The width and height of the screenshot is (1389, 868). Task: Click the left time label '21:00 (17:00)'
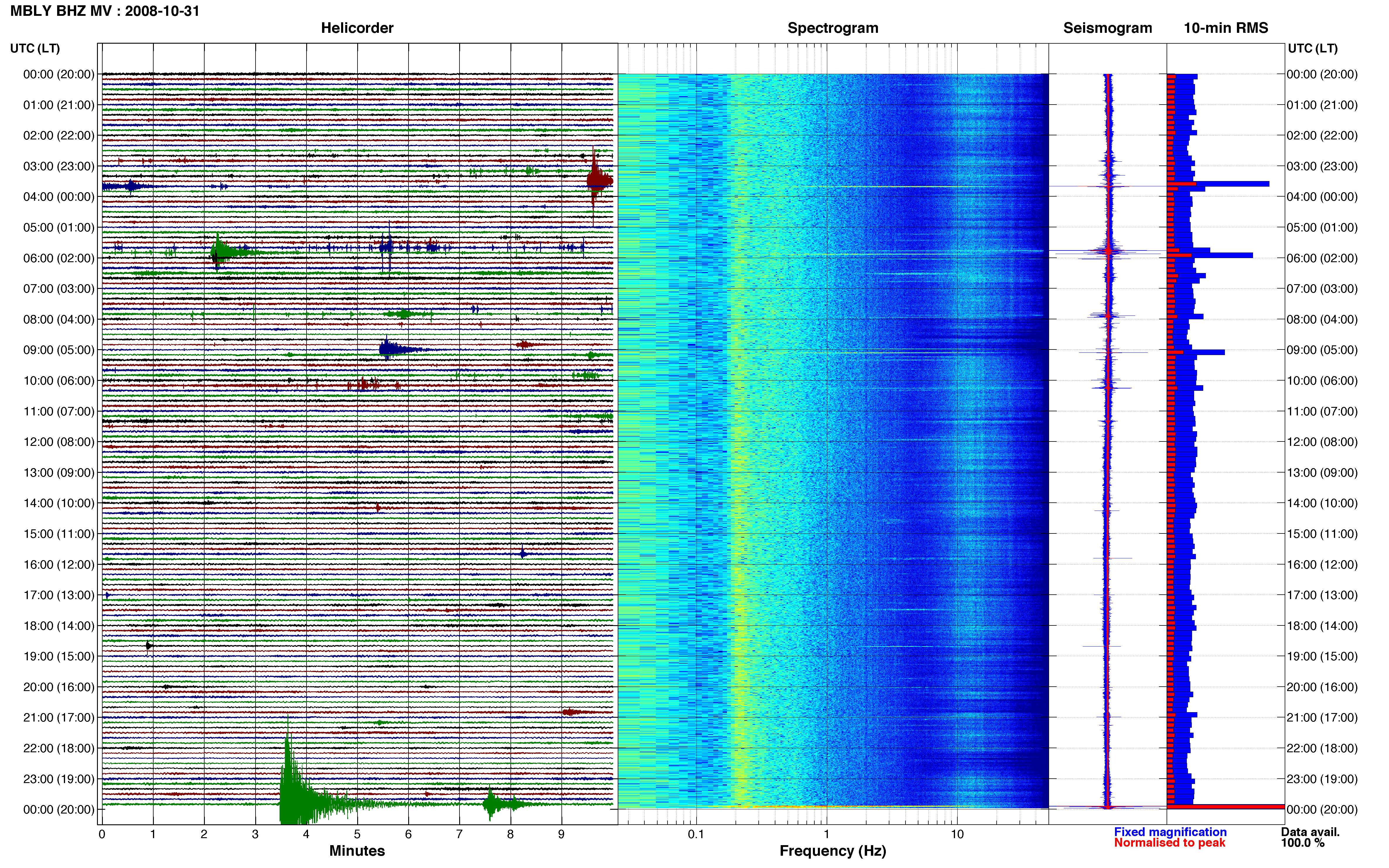pyautogui.click(x=59, y=718)
